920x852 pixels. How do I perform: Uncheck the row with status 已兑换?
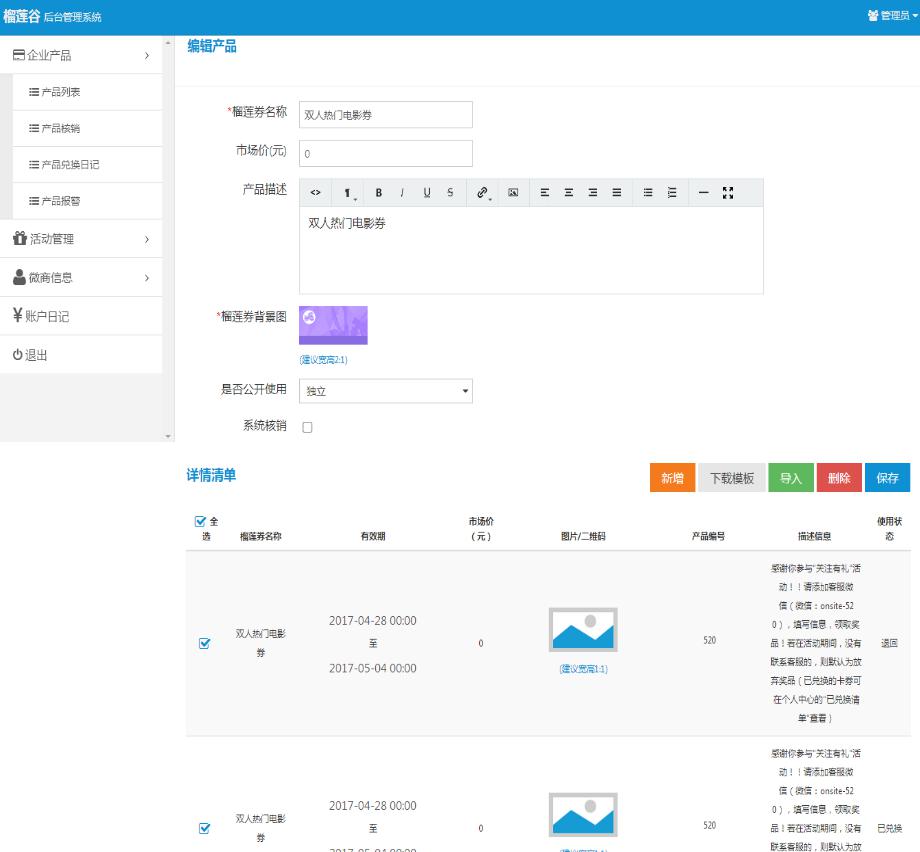point(205,828)
